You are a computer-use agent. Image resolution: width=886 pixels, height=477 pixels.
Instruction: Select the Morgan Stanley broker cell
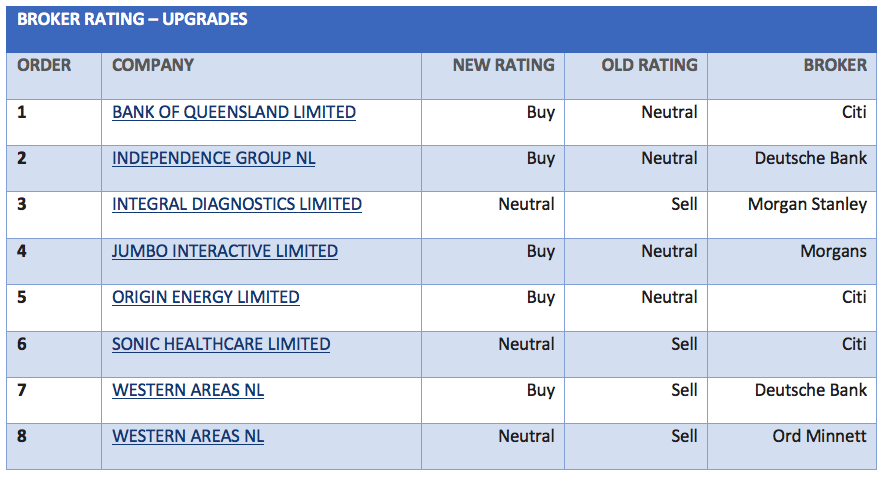(807, 204)
